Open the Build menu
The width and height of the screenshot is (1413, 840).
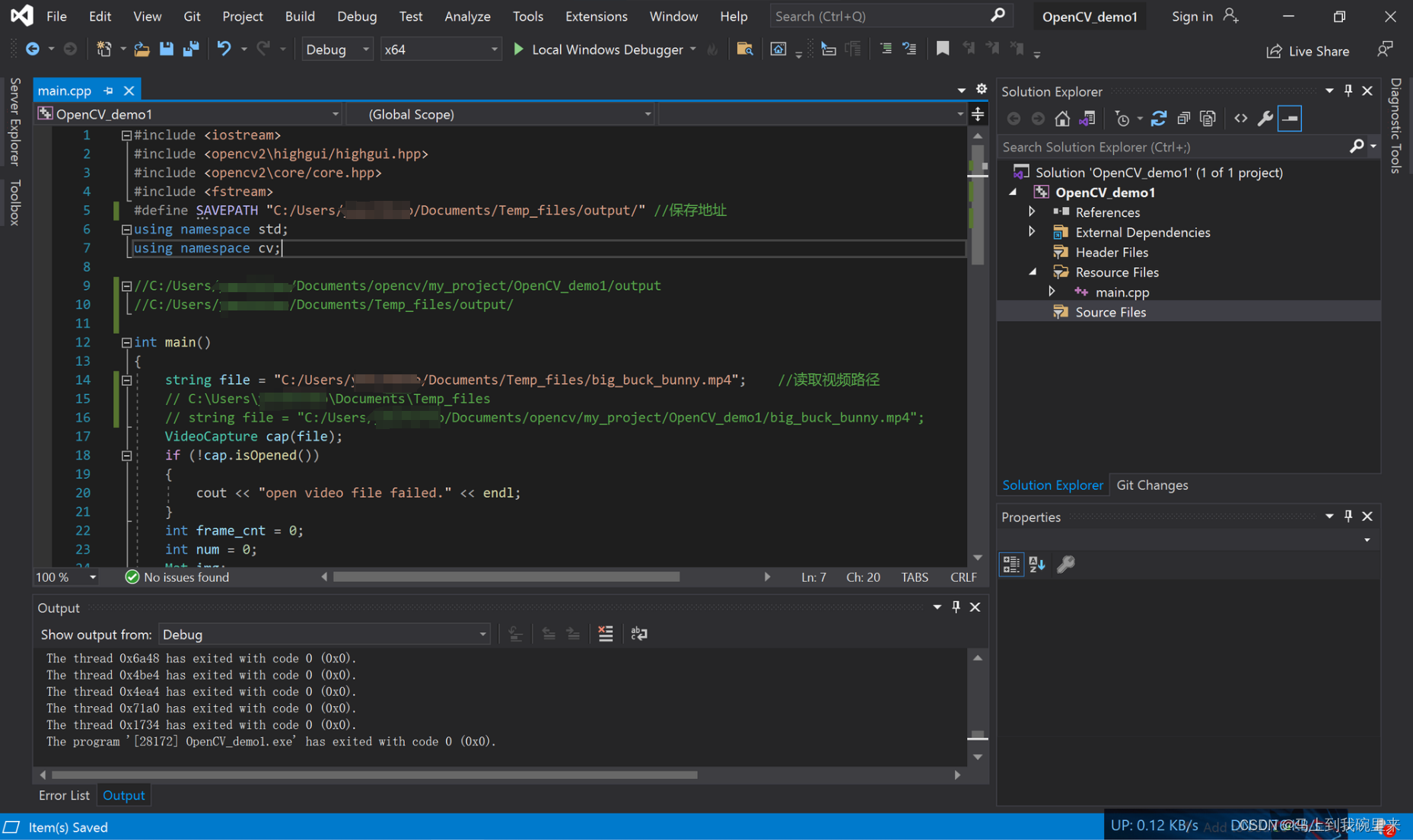coord(300,16)
